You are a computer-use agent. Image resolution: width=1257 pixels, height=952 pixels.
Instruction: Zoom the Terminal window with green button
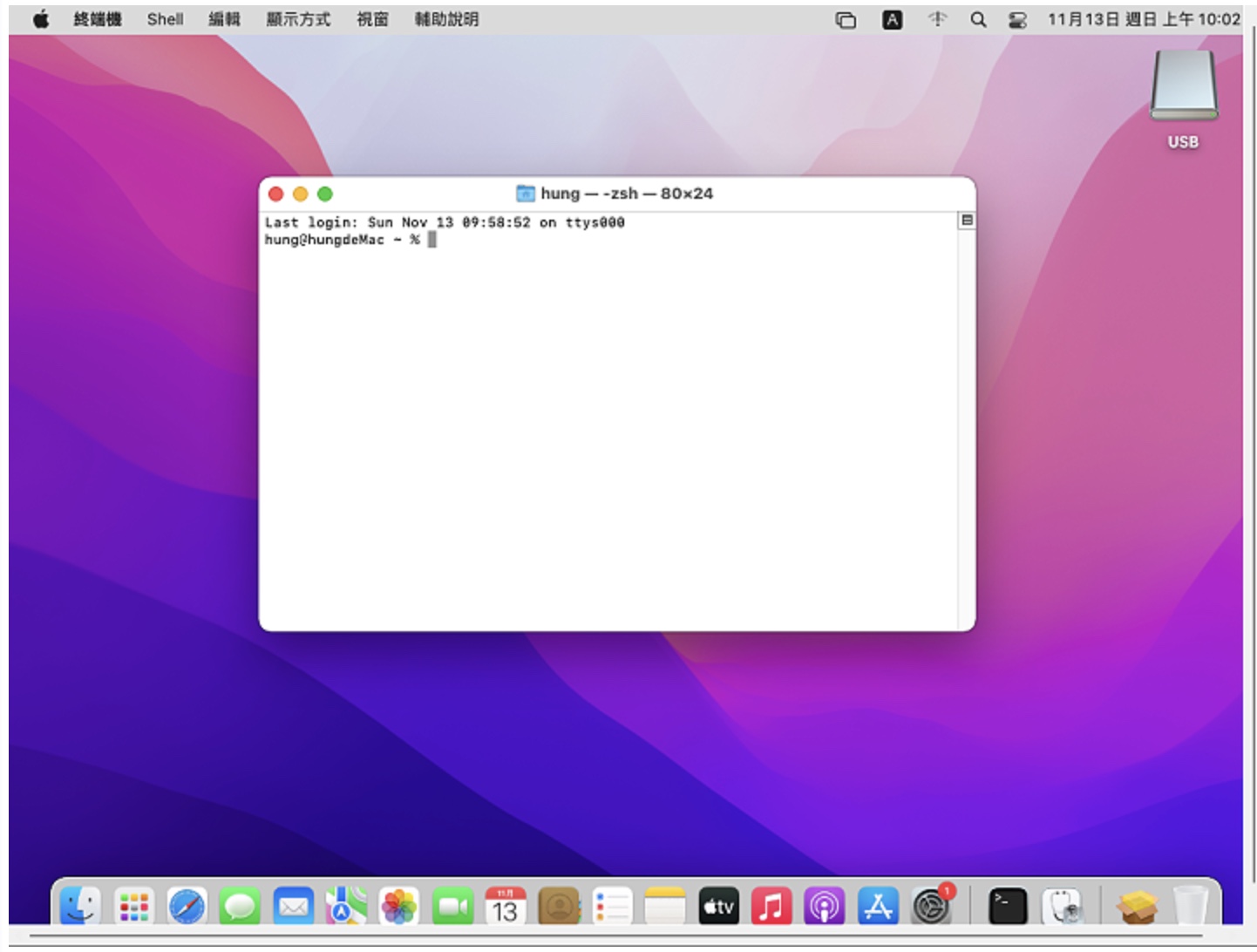325,194
